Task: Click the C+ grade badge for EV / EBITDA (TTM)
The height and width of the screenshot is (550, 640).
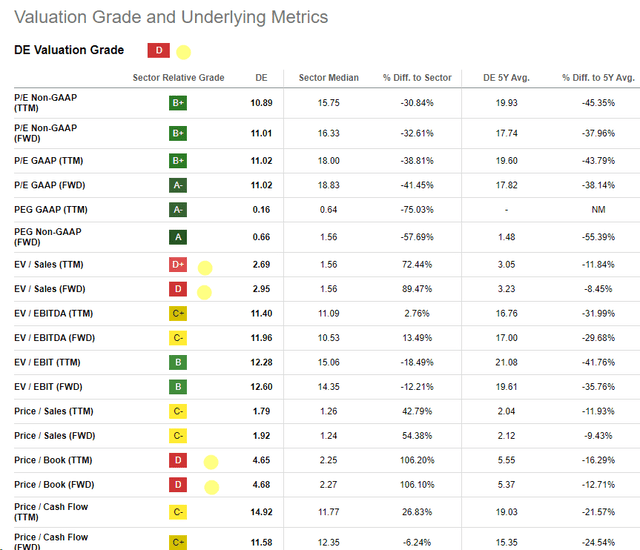Action: tap(178, 313)
